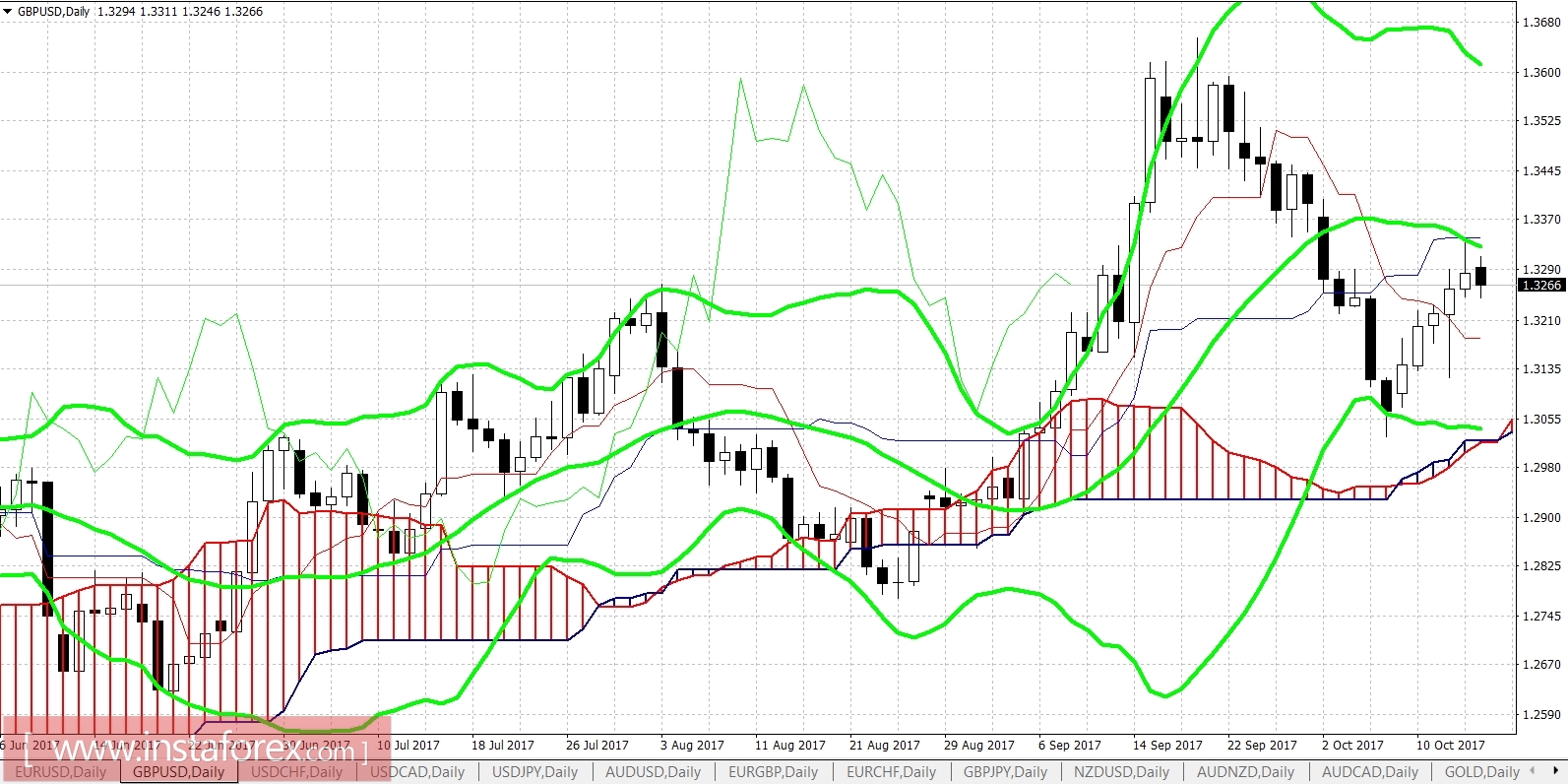Click the 1.3445 price scale label
1568x784 pixels.
[1541, 171]
